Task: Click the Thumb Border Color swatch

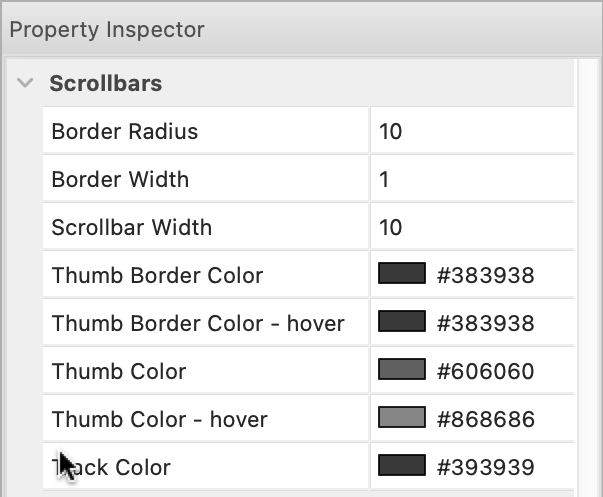Action: pyautogui.click(x=402, y=274)
